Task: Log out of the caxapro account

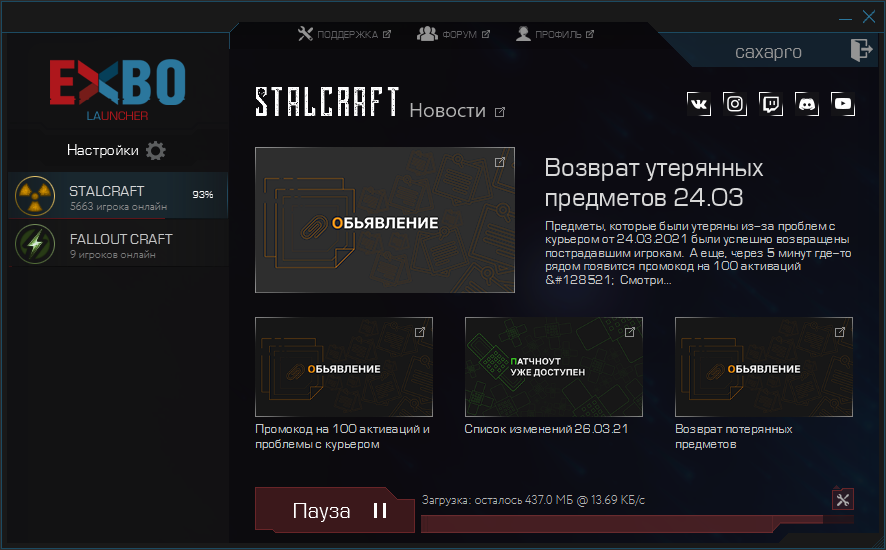Action: [862, 50]
